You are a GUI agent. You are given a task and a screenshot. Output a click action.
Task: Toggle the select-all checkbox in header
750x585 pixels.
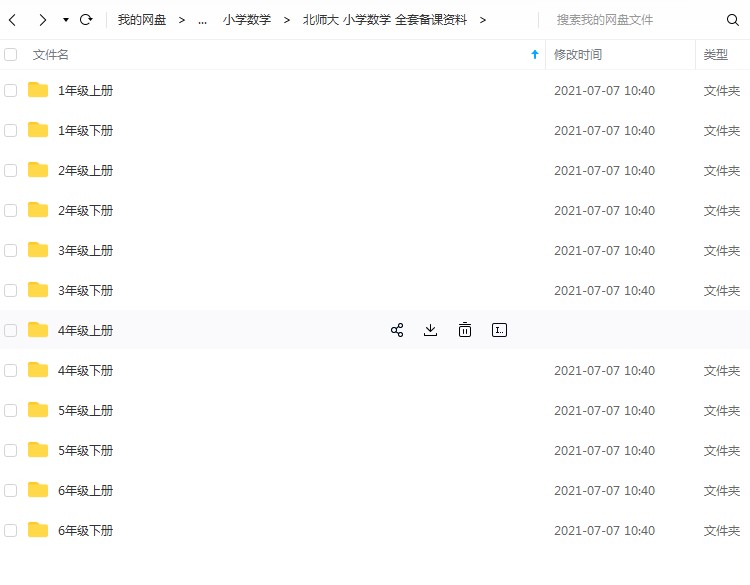pos(11,55)
